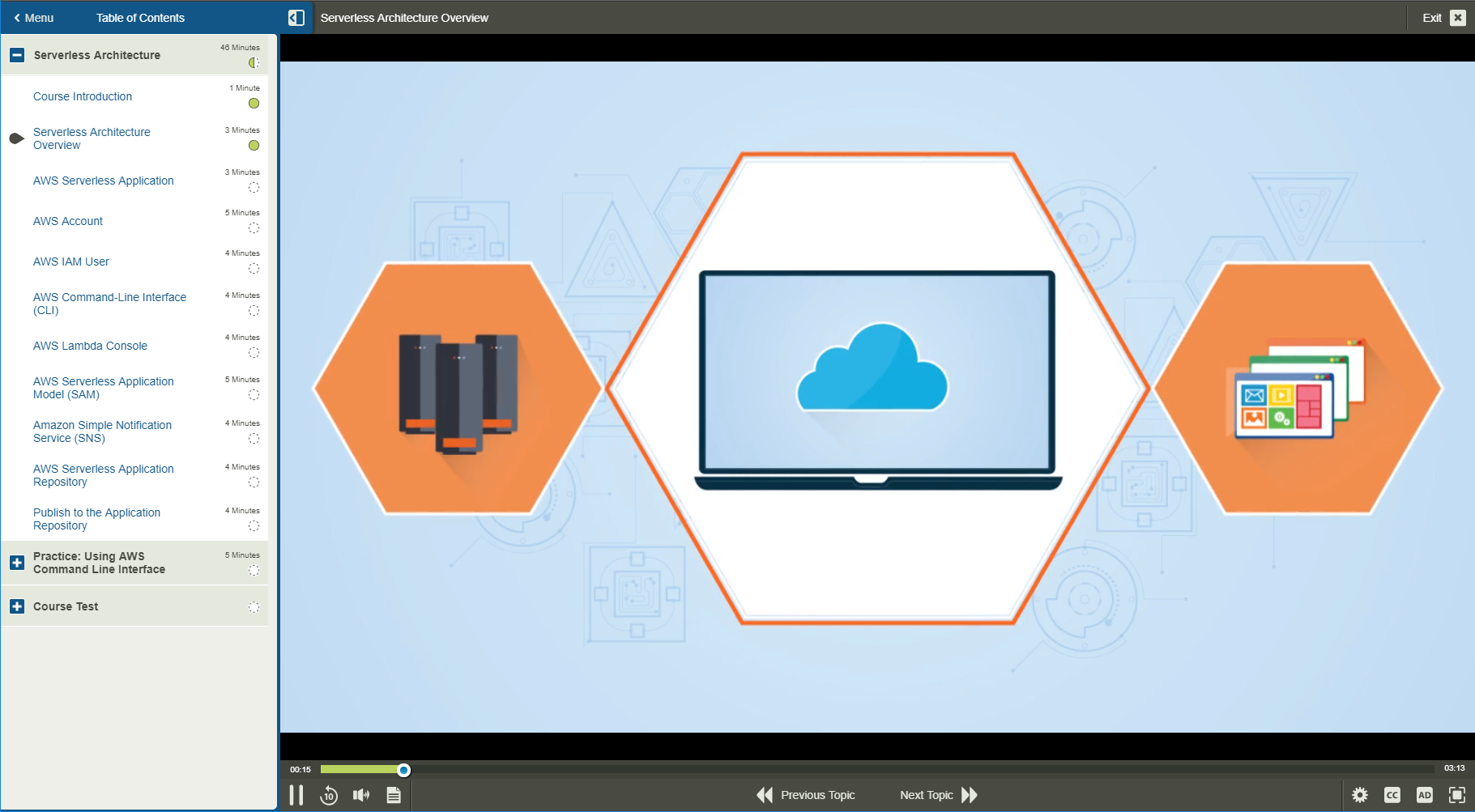The image size is (1475, 812).
Task: Click the AWS Account progress circle
Action: (254, 228)
